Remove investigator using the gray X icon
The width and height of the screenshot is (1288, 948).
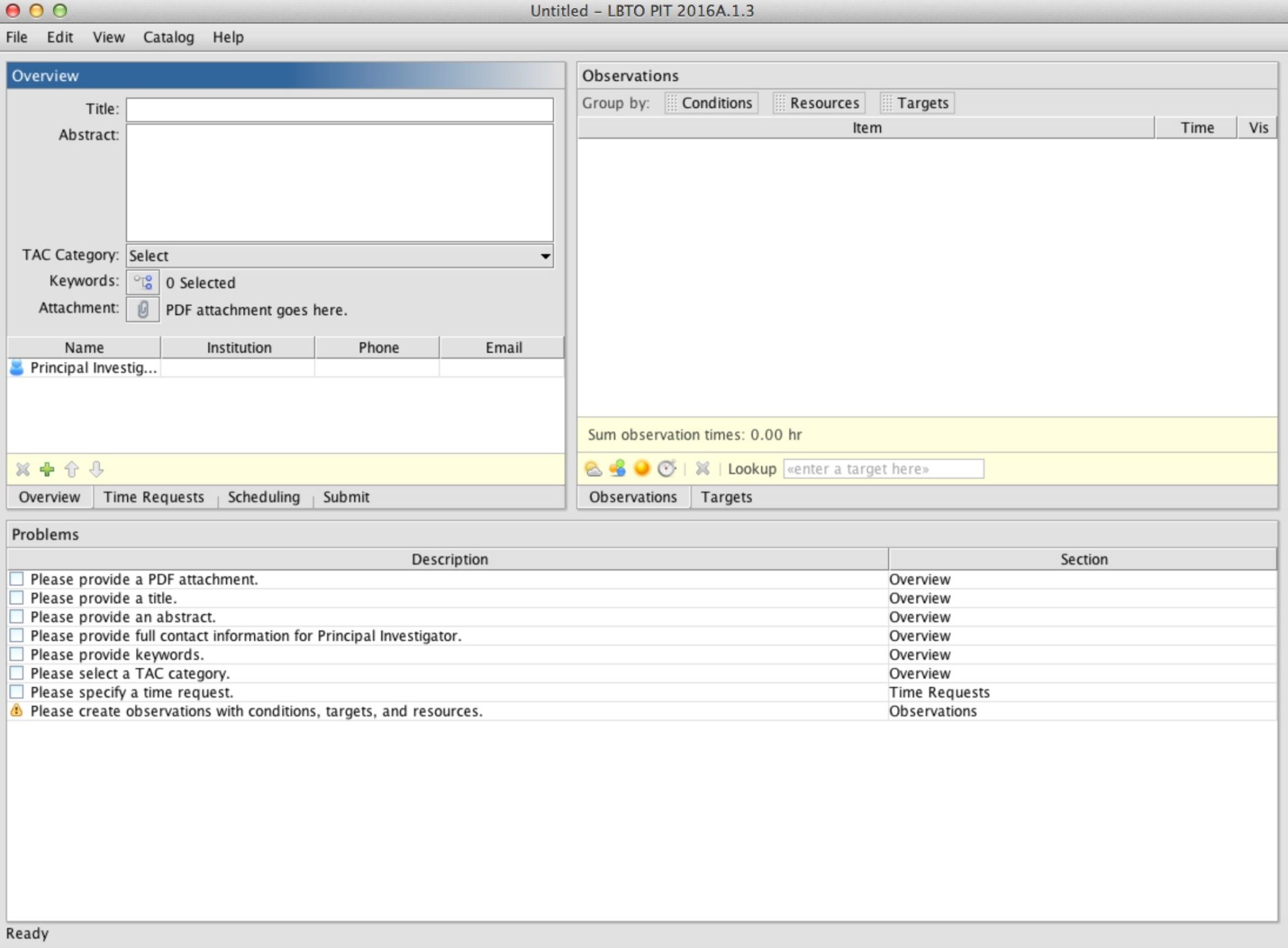[x=23, y=469]
